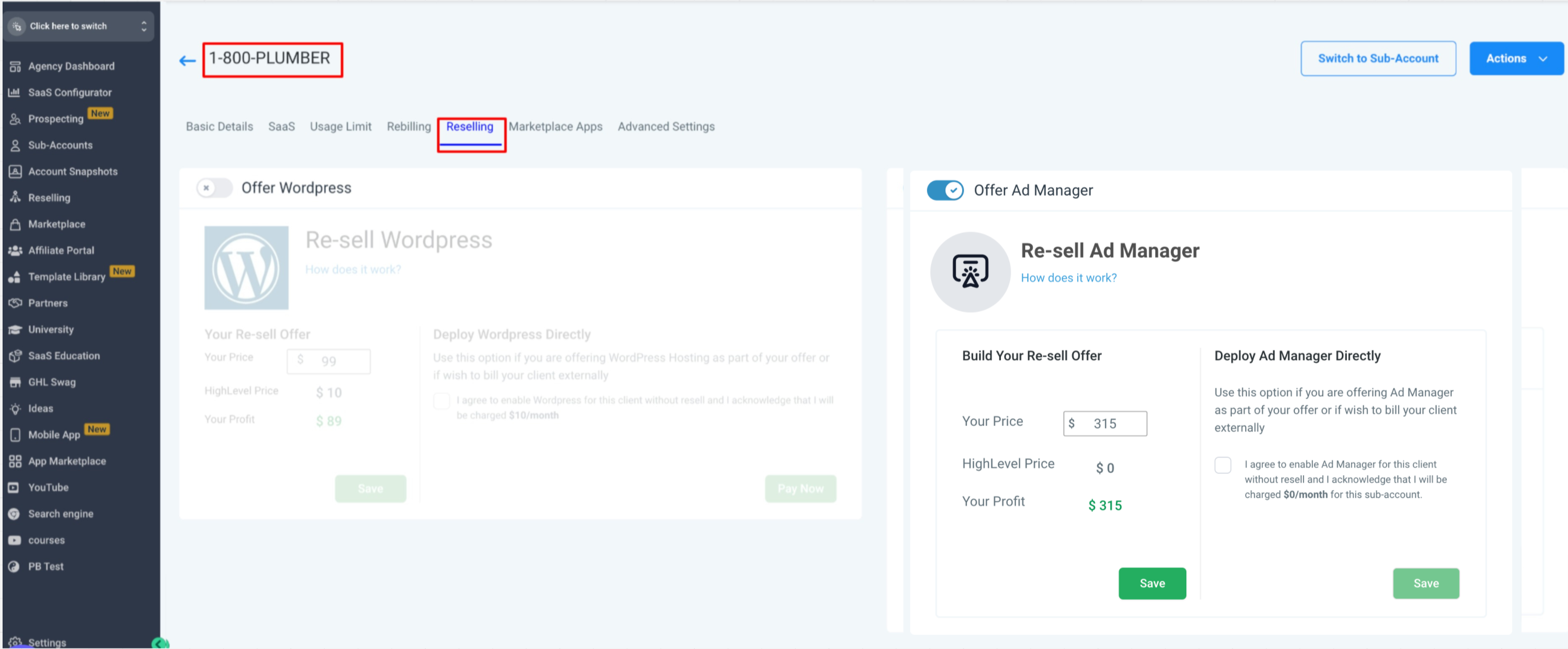Open Settings gear in sidebar

[15, 642]
